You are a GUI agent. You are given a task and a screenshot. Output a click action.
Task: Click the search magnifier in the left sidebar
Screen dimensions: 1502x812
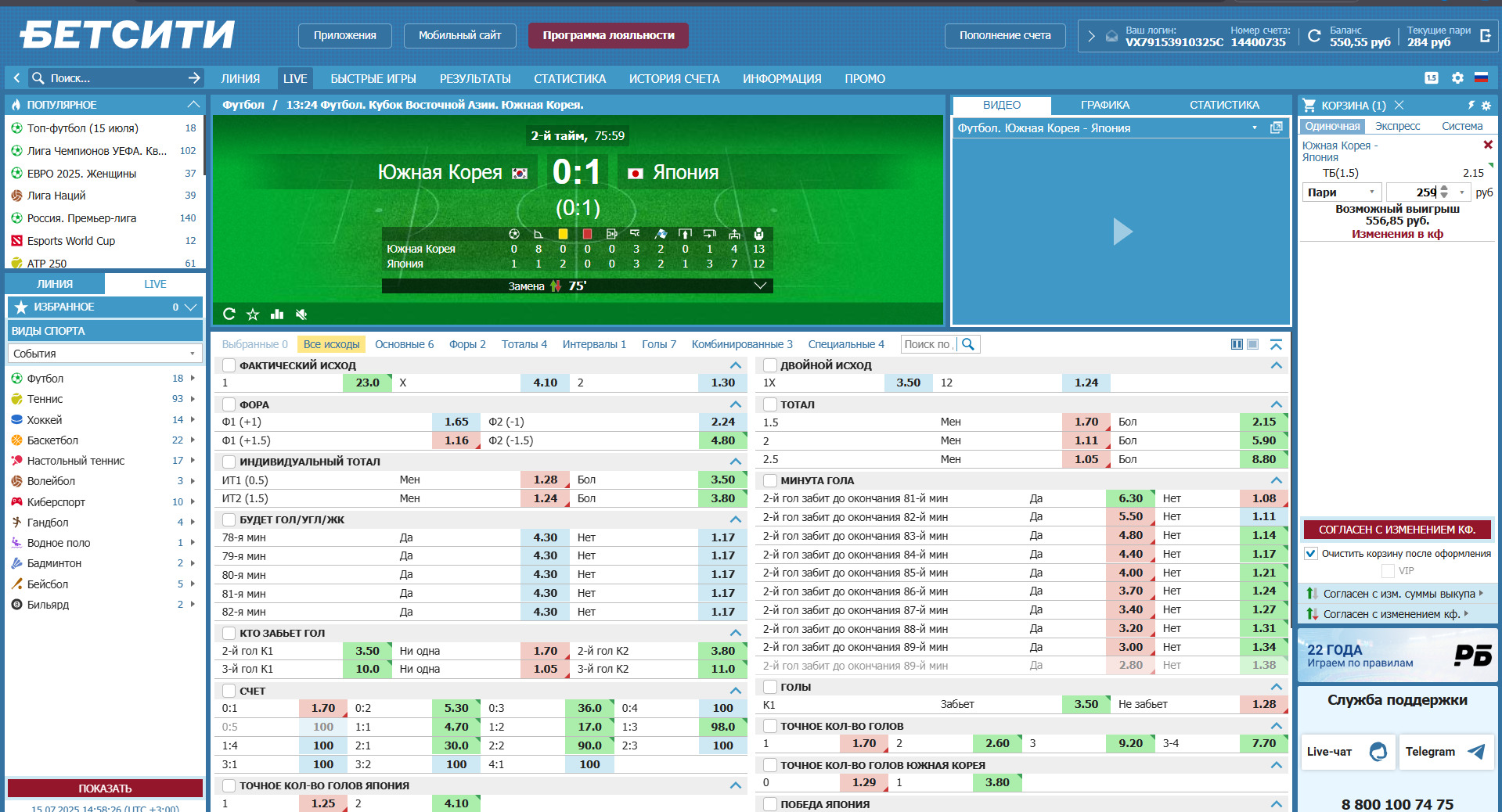pos(38,78)
